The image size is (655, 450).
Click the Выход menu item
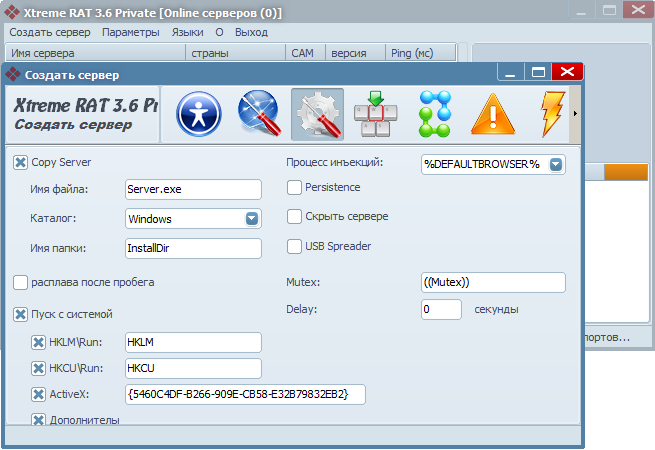click(251, 32)
